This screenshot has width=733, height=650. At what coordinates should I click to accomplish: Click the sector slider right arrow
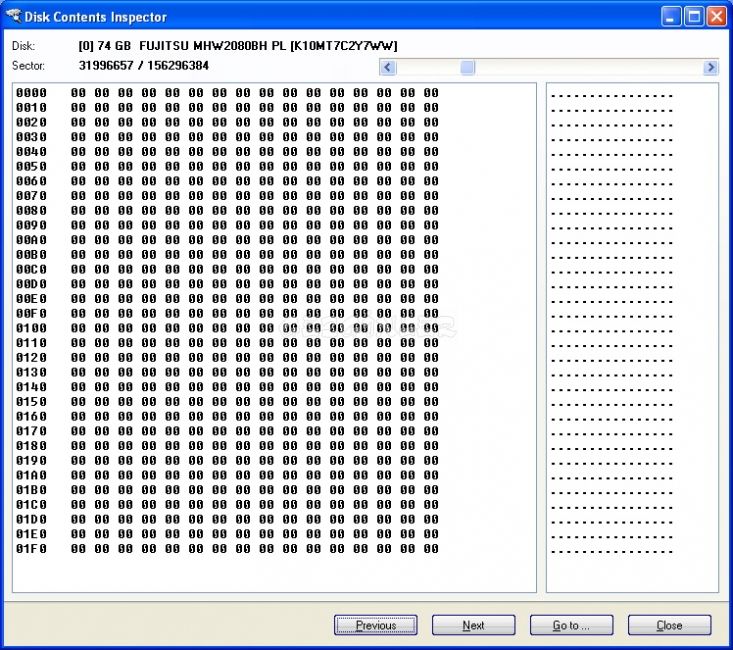[x=711, y=67]
